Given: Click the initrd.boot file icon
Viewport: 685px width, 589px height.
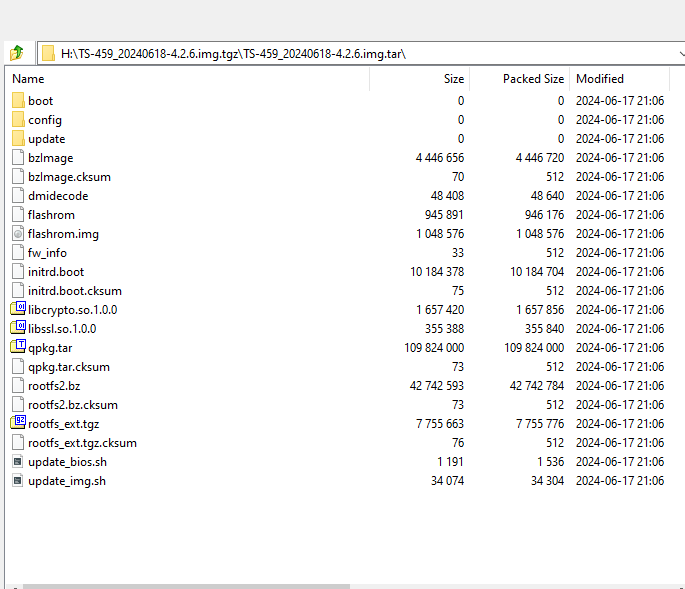Looking at the screenshot, I should 18,272.
